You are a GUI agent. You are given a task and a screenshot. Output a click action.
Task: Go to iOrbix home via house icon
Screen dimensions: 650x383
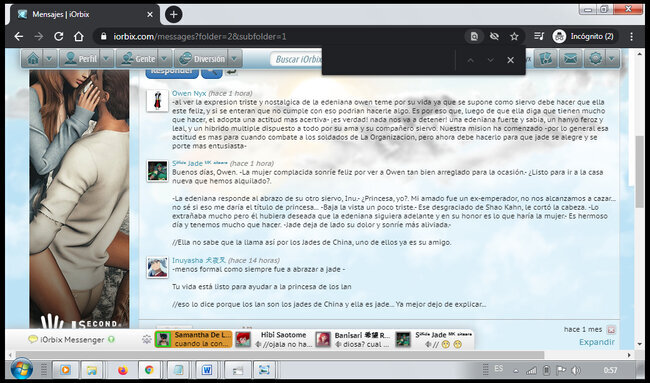33,59
